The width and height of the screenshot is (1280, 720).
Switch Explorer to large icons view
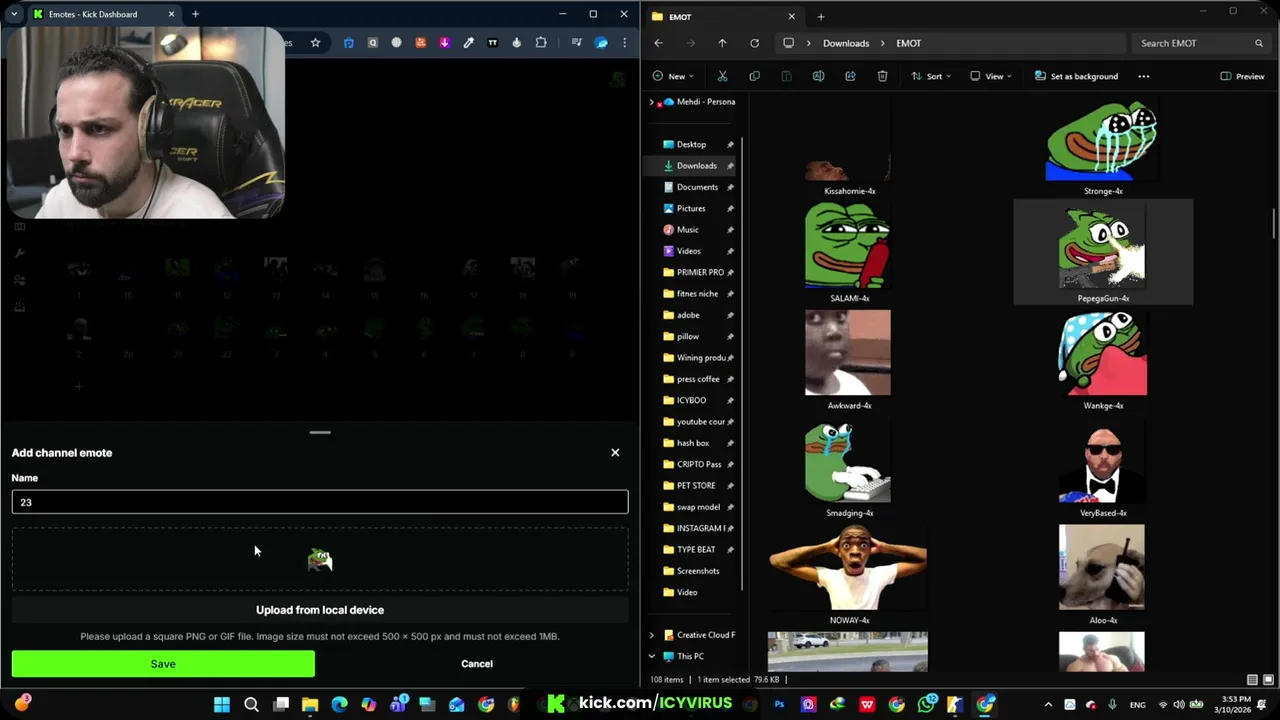[x=1268, y=680]
